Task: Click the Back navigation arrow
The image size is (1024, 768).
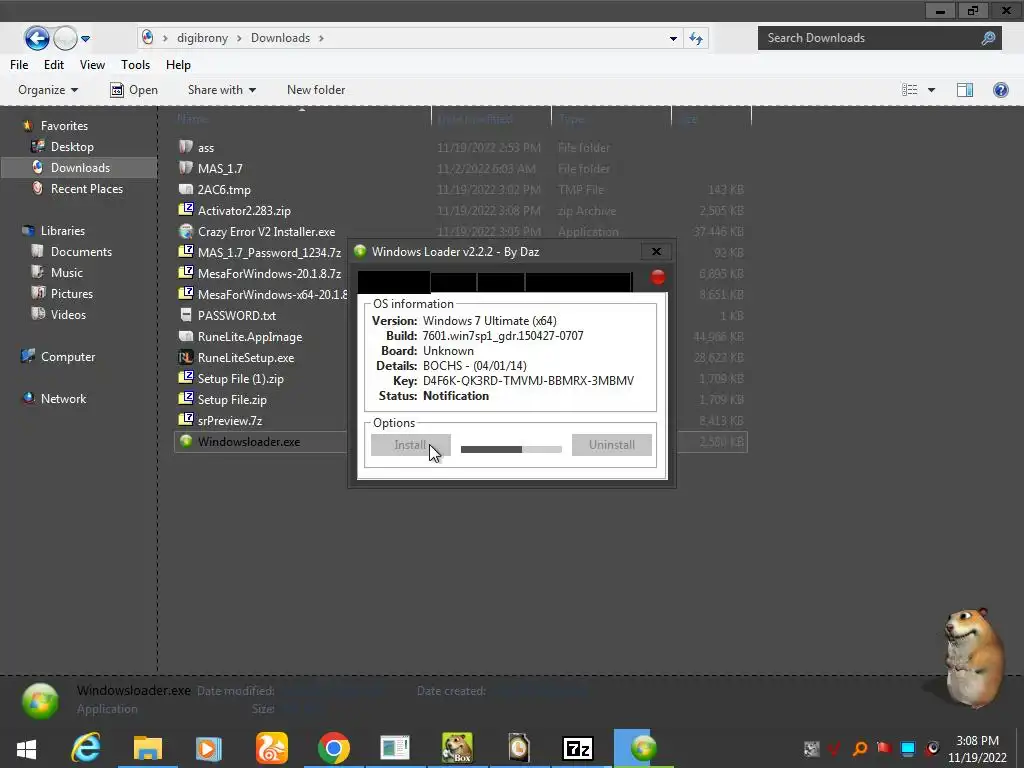Action: pos(37,38)
